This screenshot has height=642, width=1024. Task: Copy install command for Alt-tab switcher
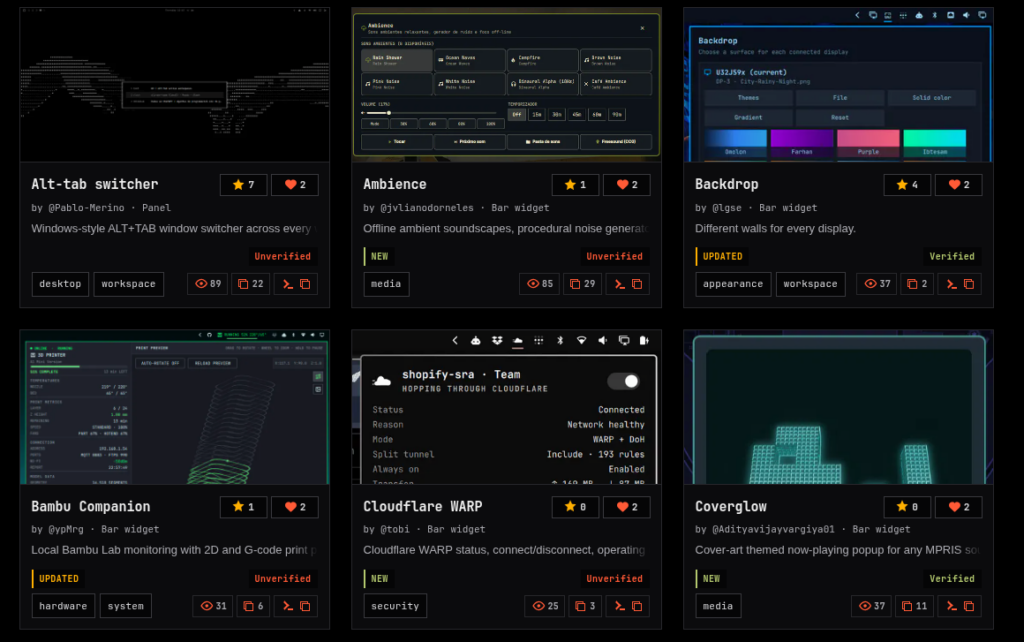tap(296, 284)
